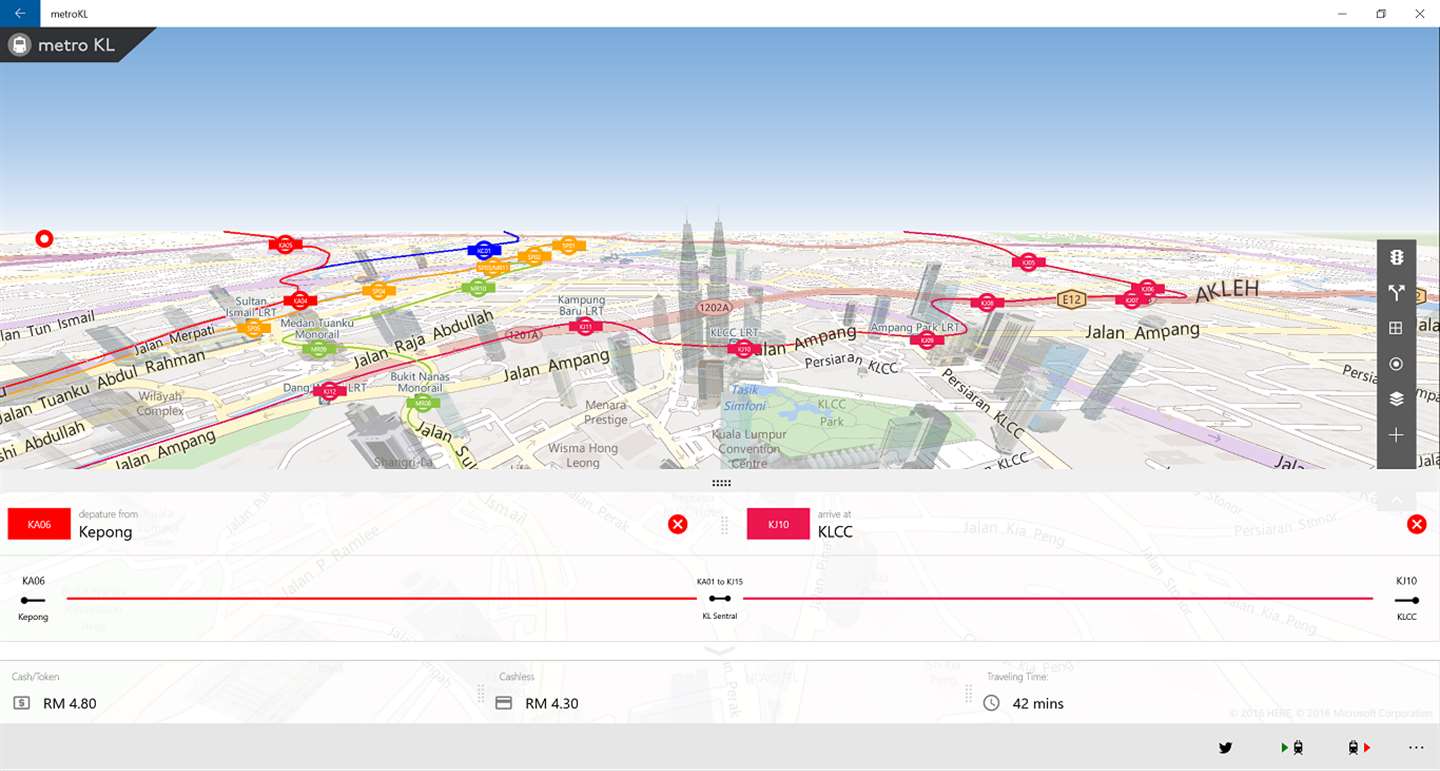Open the more options ellipsis menu

tap(1415, 747)
